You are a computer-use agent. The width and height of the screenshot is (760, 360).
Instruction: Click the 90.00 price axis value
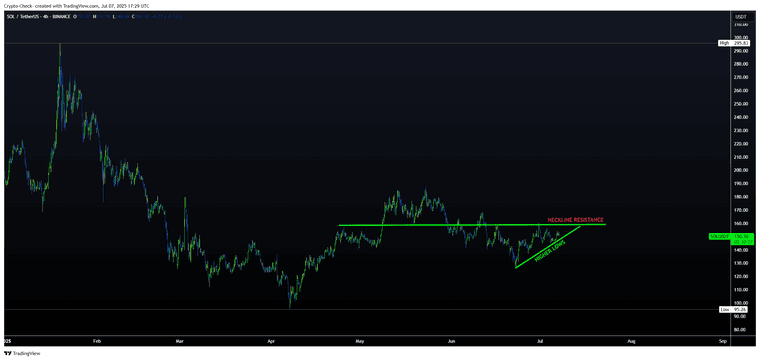coord(740,316)
